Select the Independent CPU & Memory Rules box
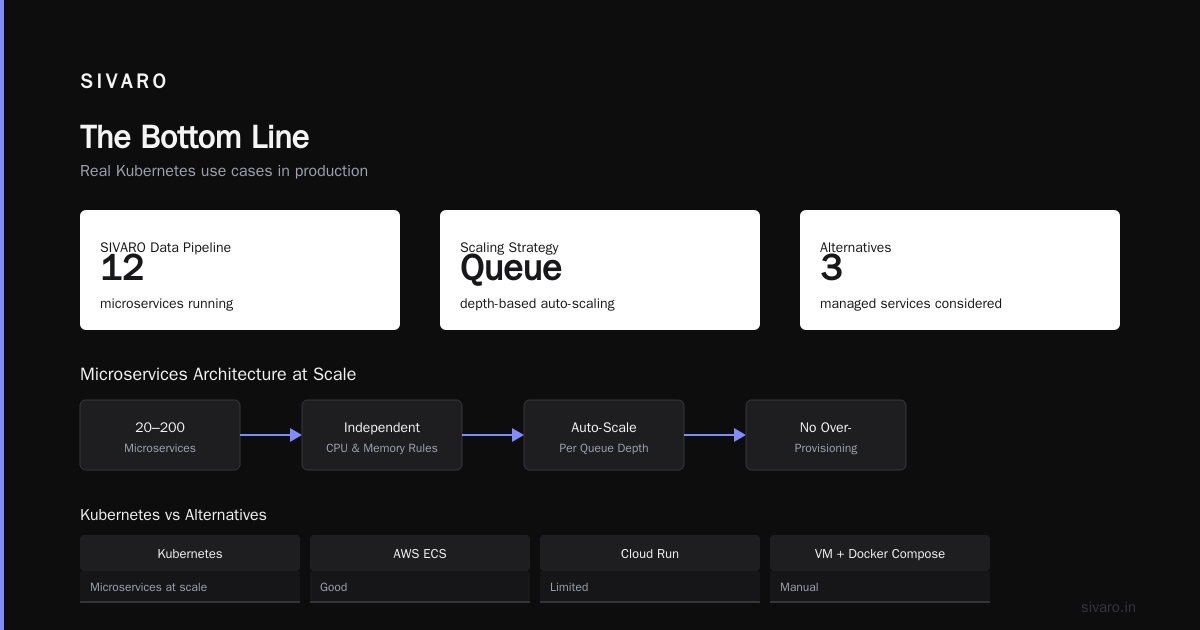Image resolution: width=1200 pixels, height=630 pixels. (382, 435)
